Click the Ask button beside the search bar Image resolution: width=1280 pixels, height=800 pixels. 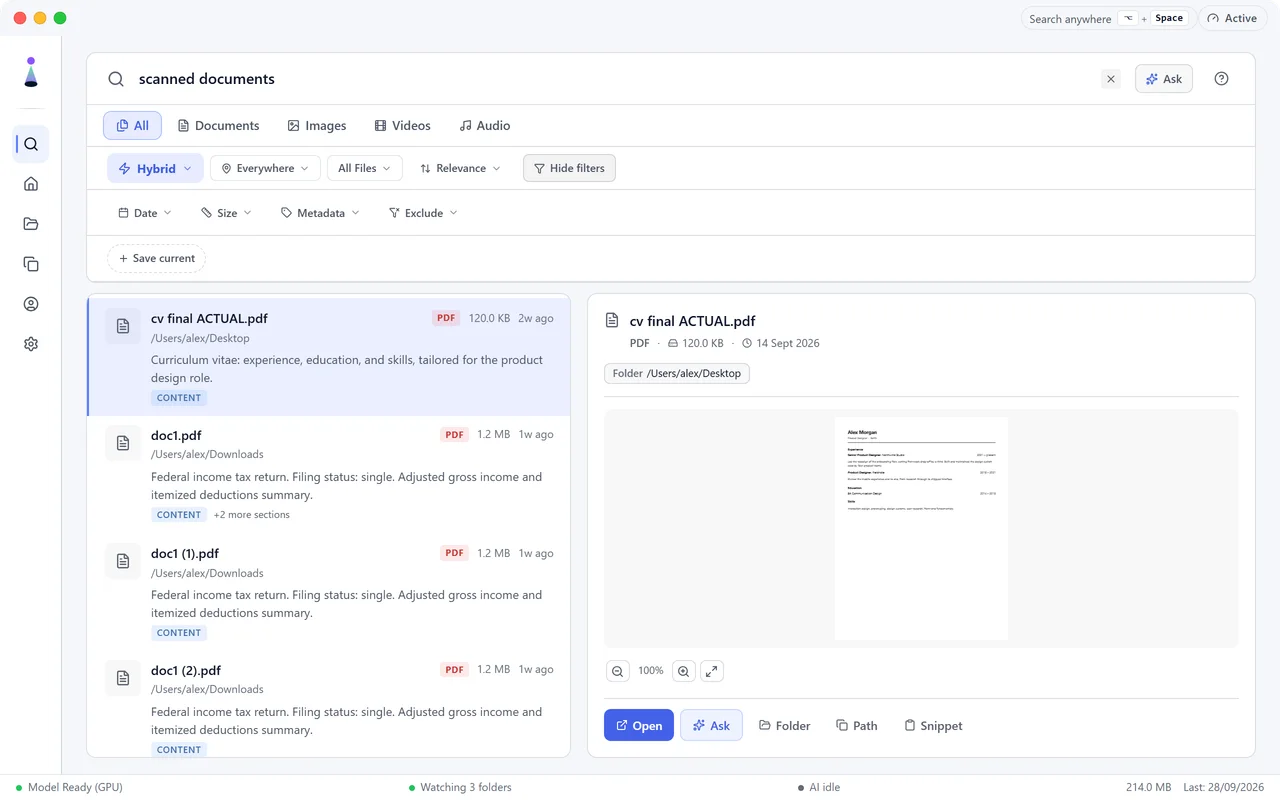coord(1164,79)
